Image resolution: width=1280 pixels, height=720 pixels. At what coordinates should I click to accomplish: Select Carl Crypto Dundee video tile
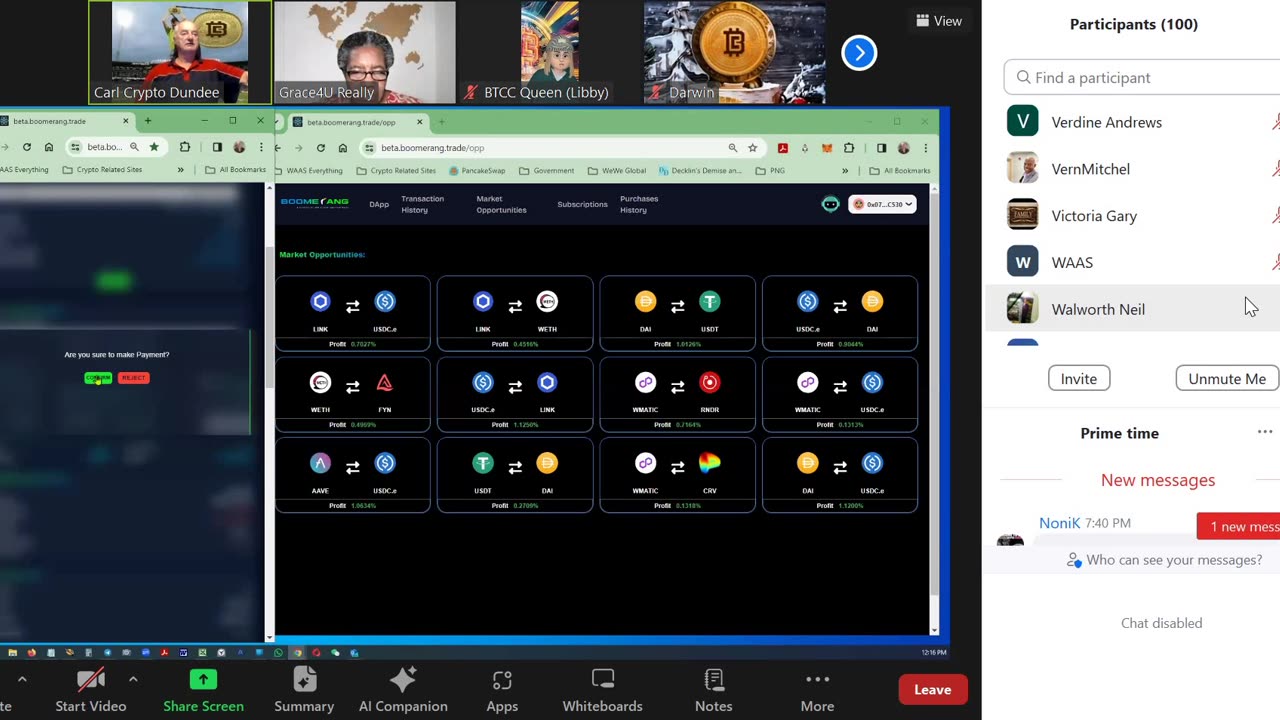(180, 52)
